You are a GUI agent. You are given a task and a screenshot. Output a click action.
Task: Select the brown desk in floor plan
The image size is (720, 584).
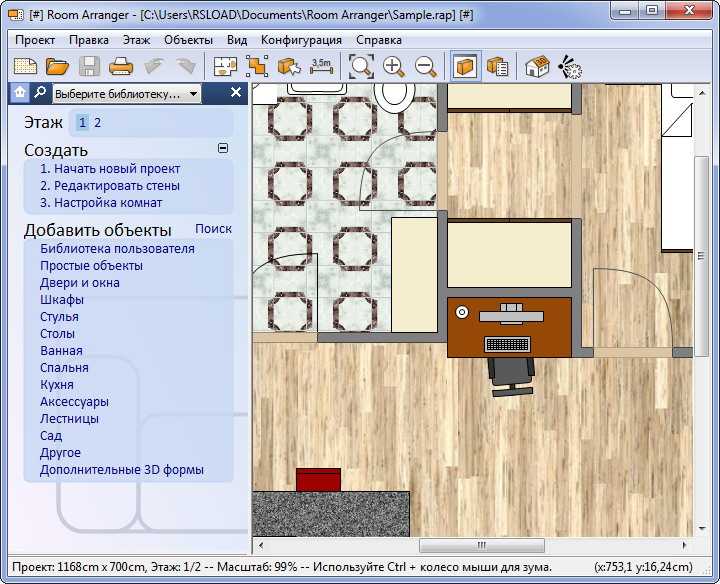click(x=509, y=327)
